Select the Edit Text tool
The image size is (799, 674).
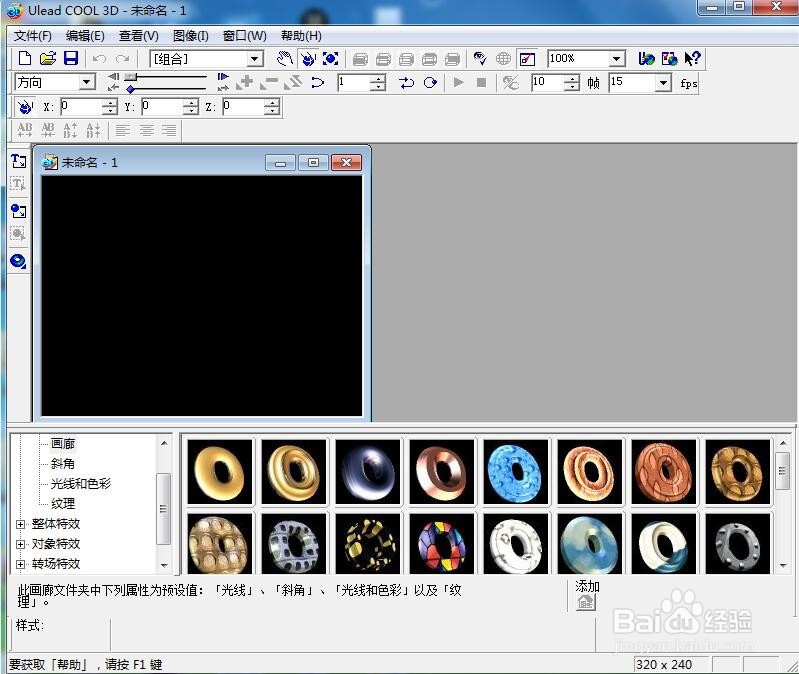tap(18, 184)
